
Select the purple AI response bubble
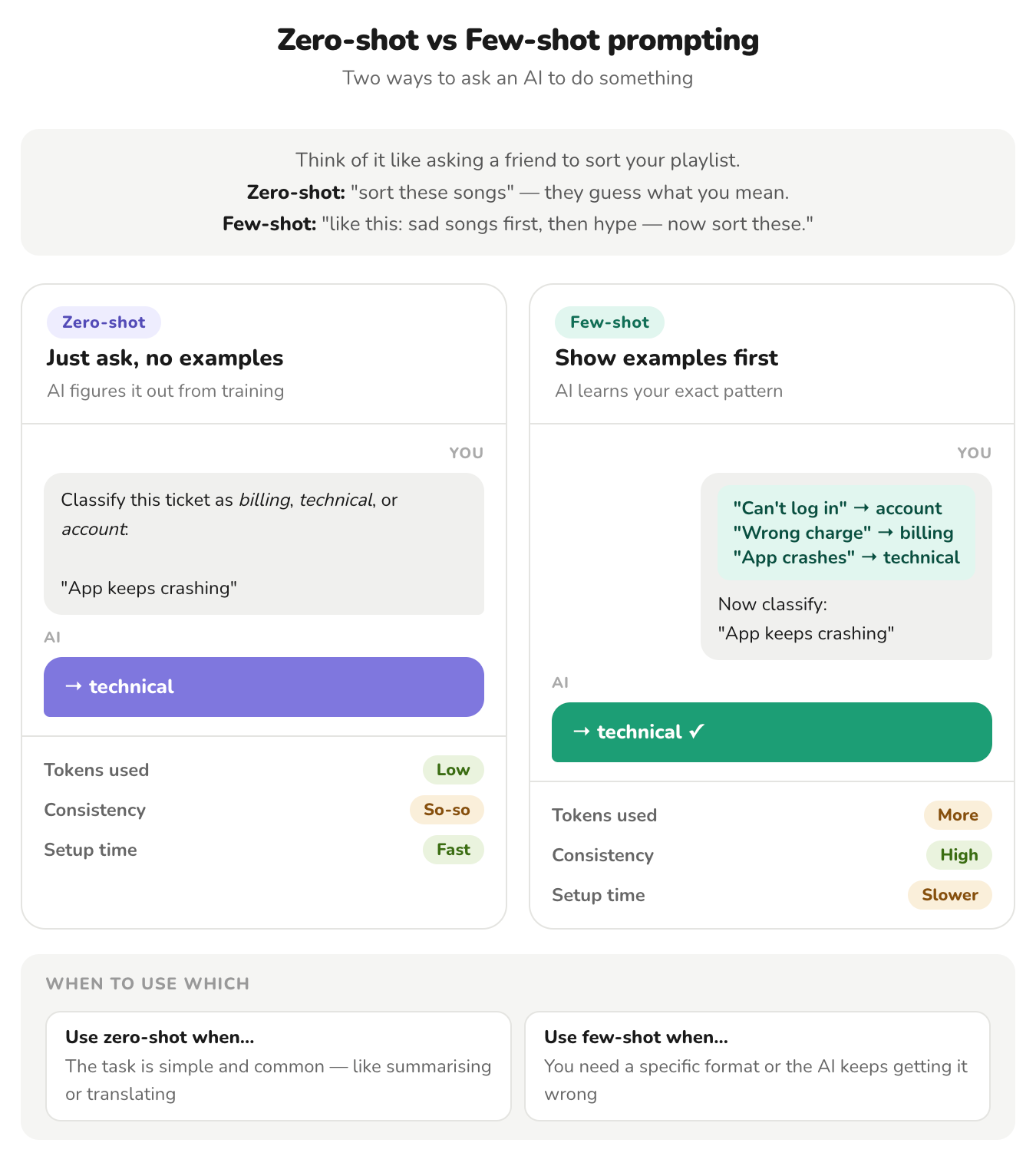(263, 687)
